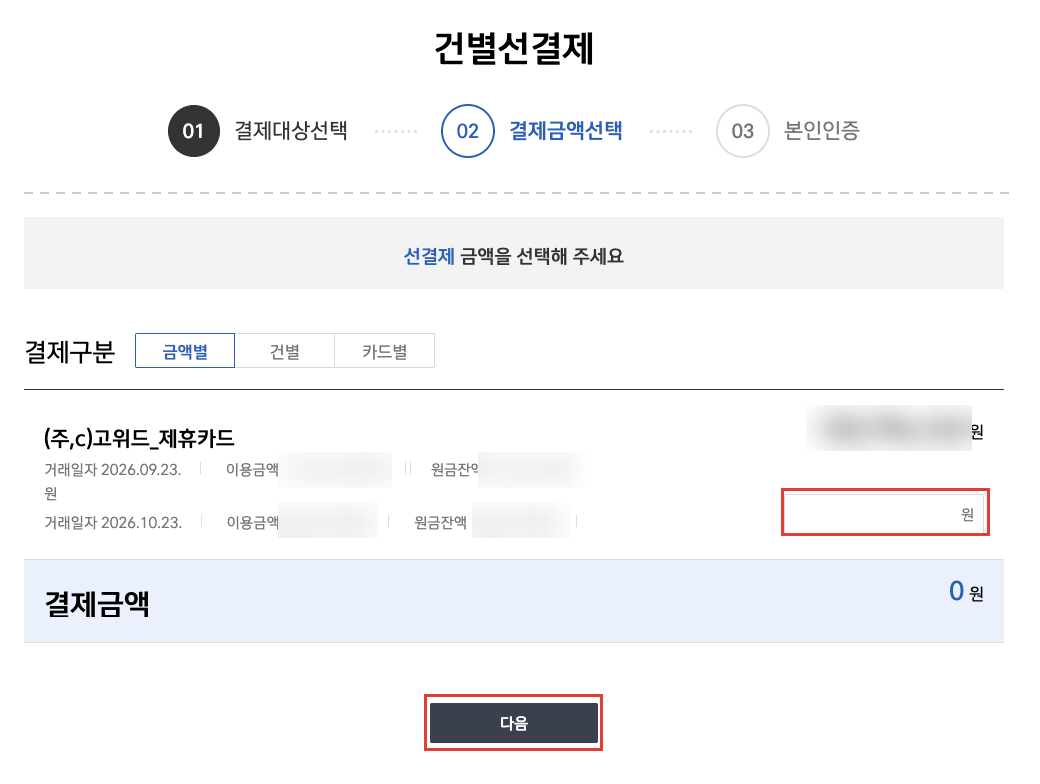Click the 0 원 total payment value
1040x784 pixels.
pos(966,591)
